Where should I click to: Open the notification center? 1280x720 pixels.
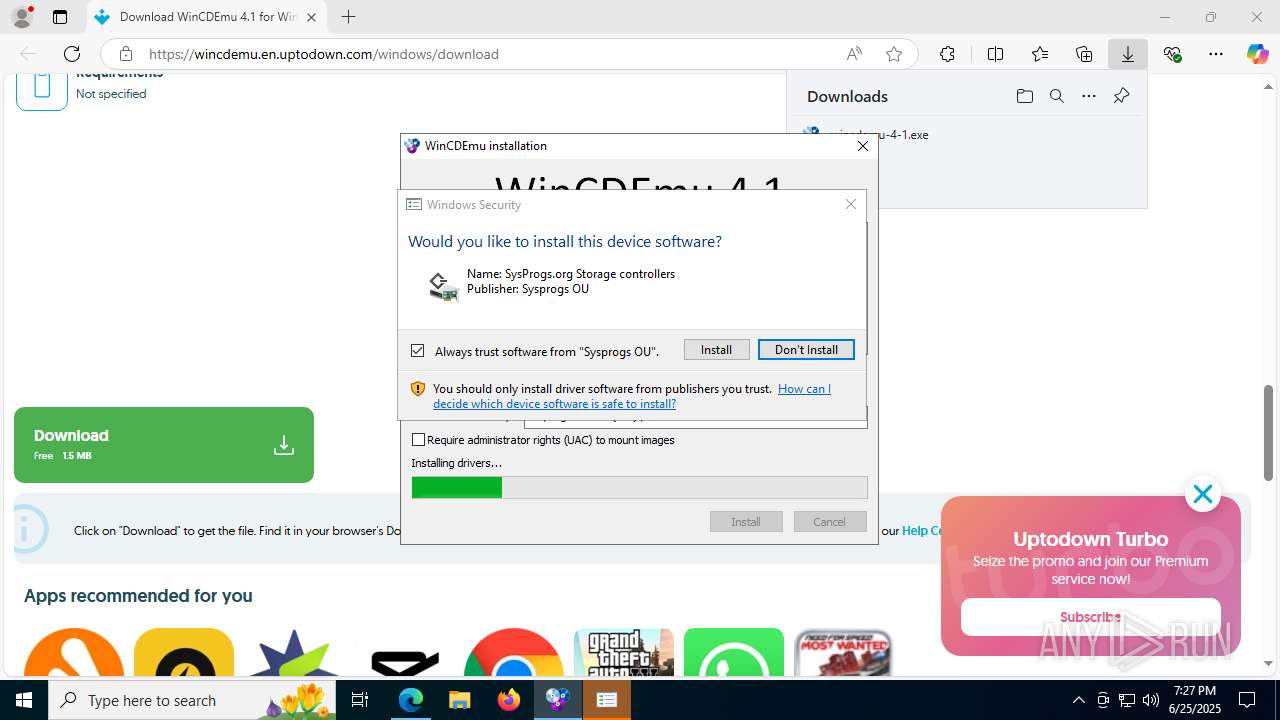pyautogui.click(x=1247, y=700)
